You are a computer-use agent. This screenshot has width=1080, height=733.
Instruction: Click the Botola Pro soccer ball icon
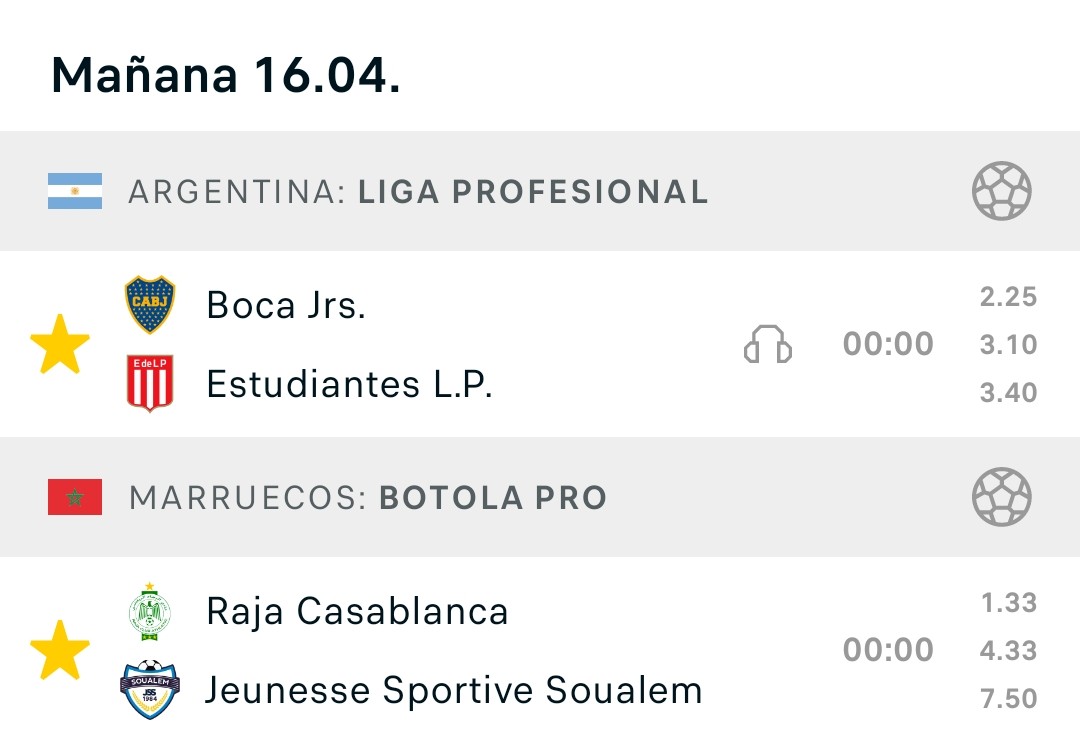[1001, 497]
